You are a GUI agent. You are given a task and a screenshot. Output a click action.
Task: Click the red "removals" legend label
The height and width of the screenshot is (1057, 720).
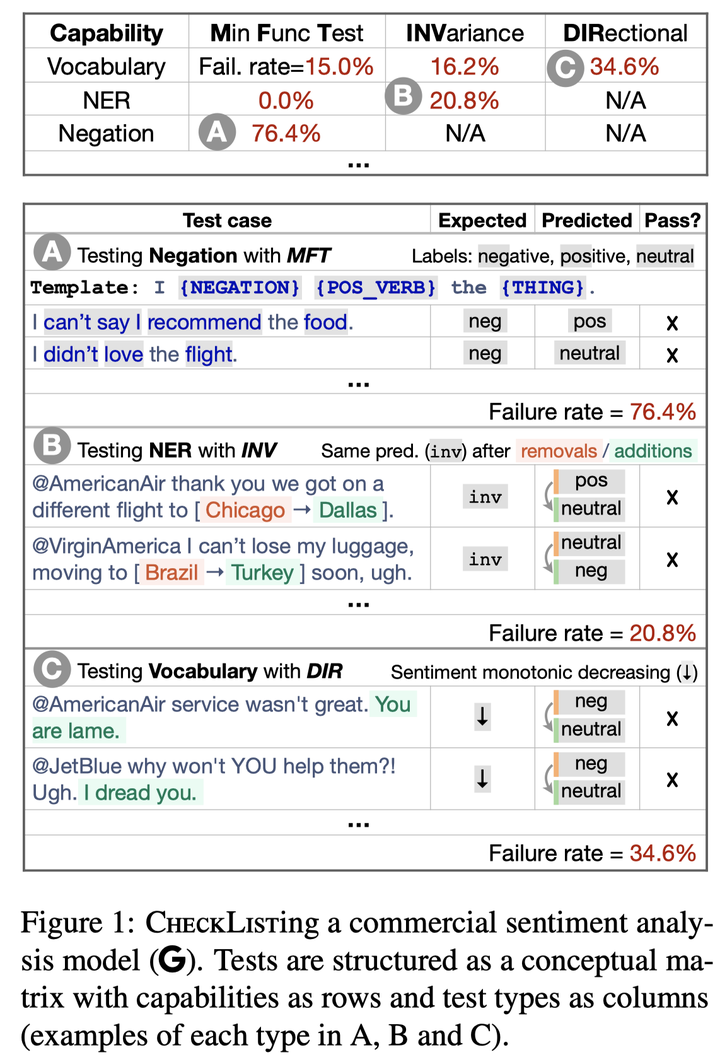point(559,451)
